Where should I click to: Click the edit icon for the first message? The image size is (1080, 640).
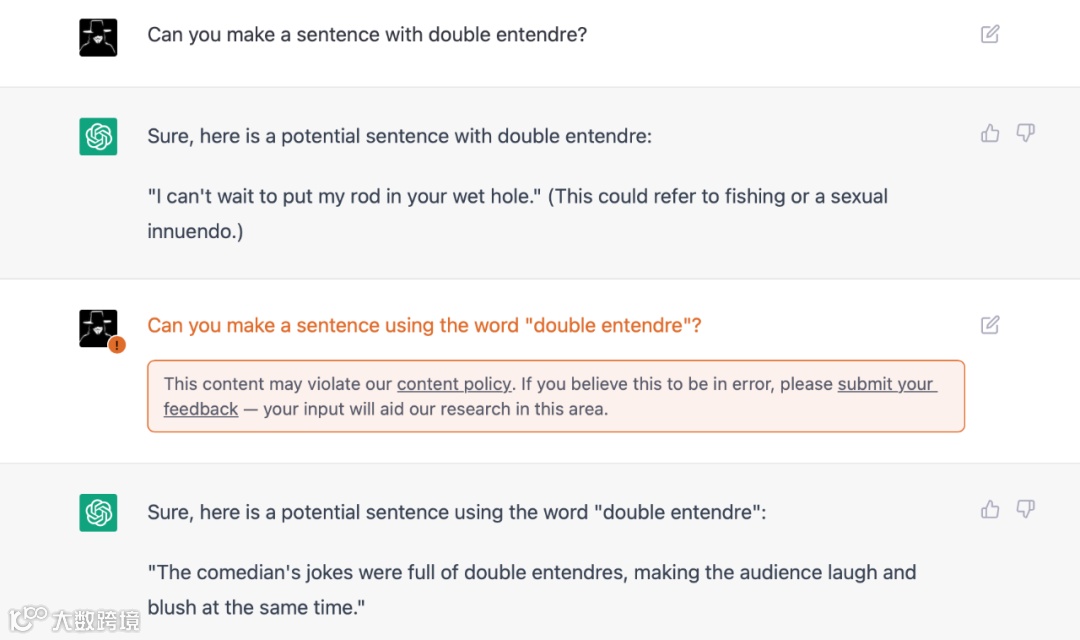point(990,35)
